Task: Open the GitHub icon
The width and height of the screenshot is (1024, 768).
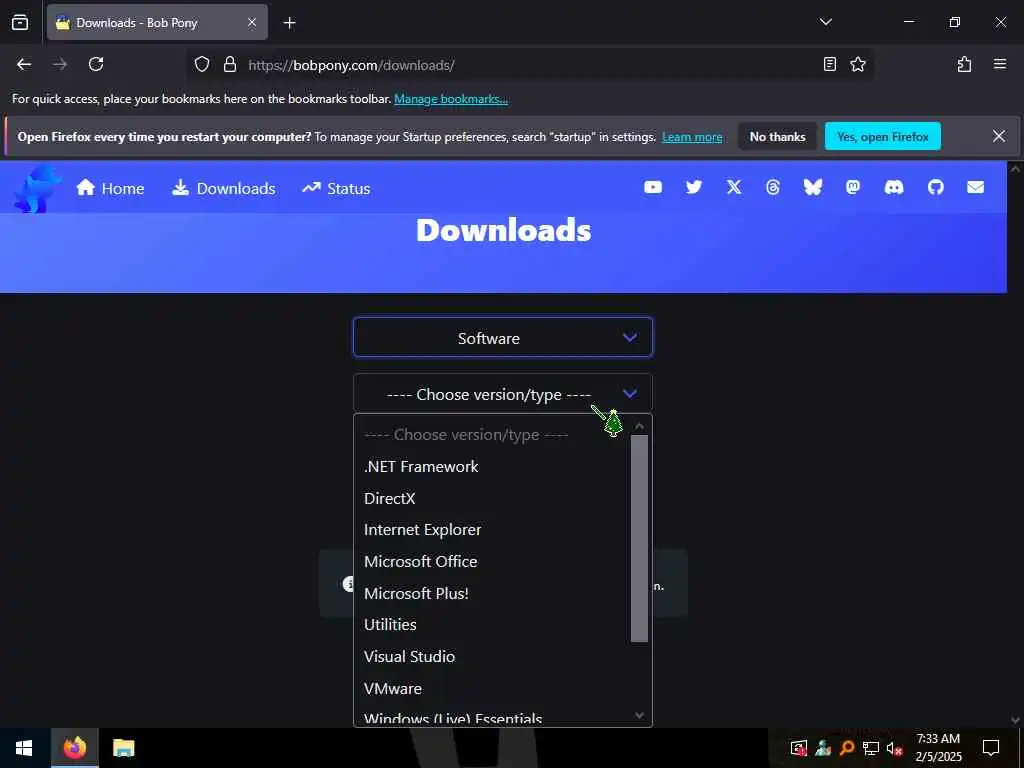Action: (x=935, y=187)
